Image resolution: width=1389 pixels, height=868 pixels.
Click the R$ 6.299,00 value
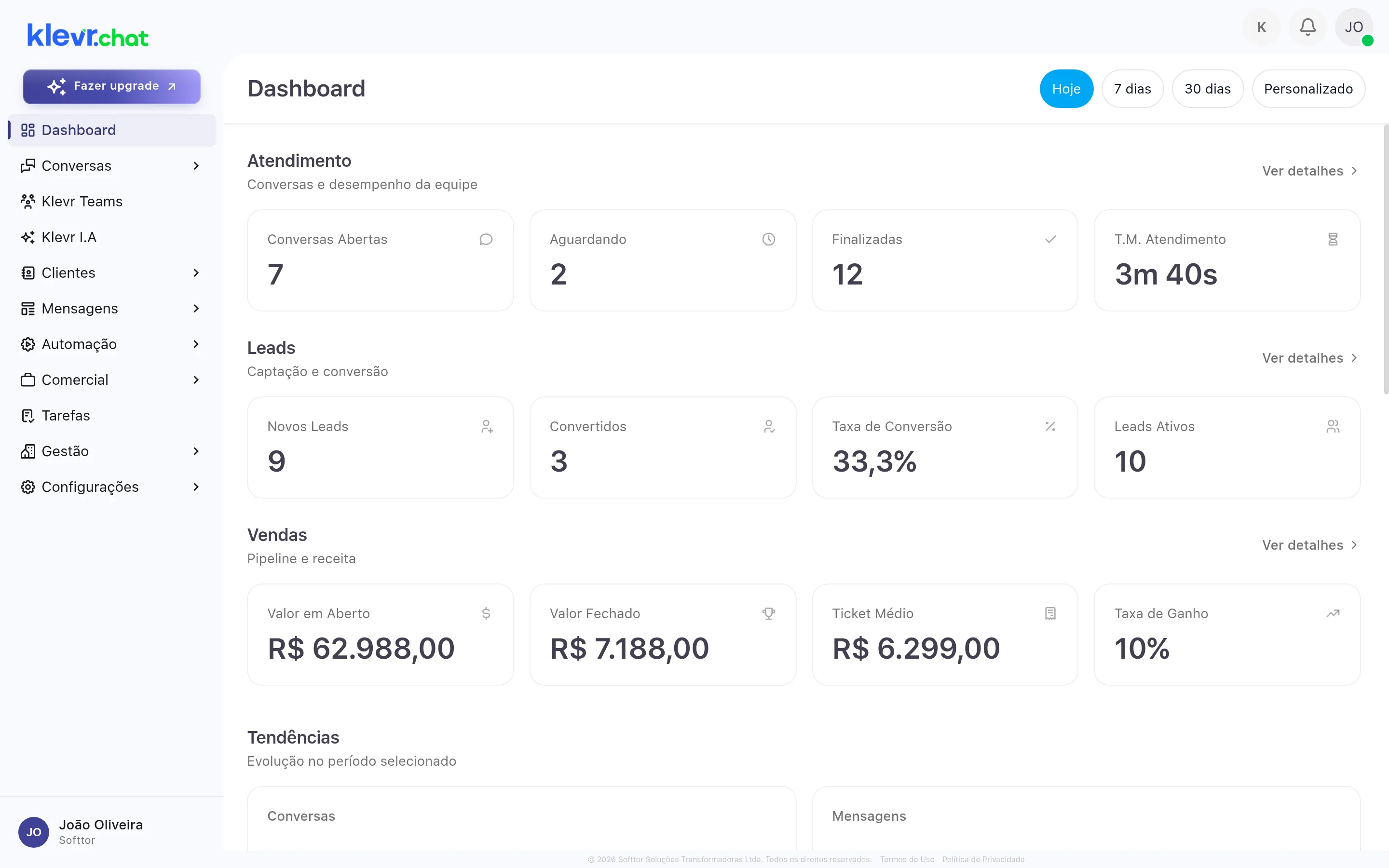(x=916, y=649)
